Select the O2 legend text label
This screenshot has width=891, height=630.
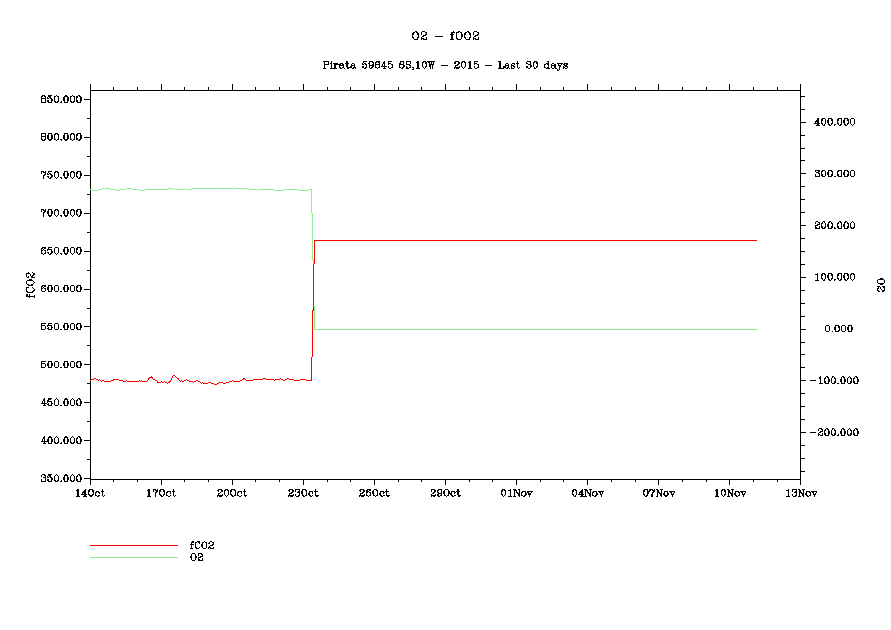[197, 557]
